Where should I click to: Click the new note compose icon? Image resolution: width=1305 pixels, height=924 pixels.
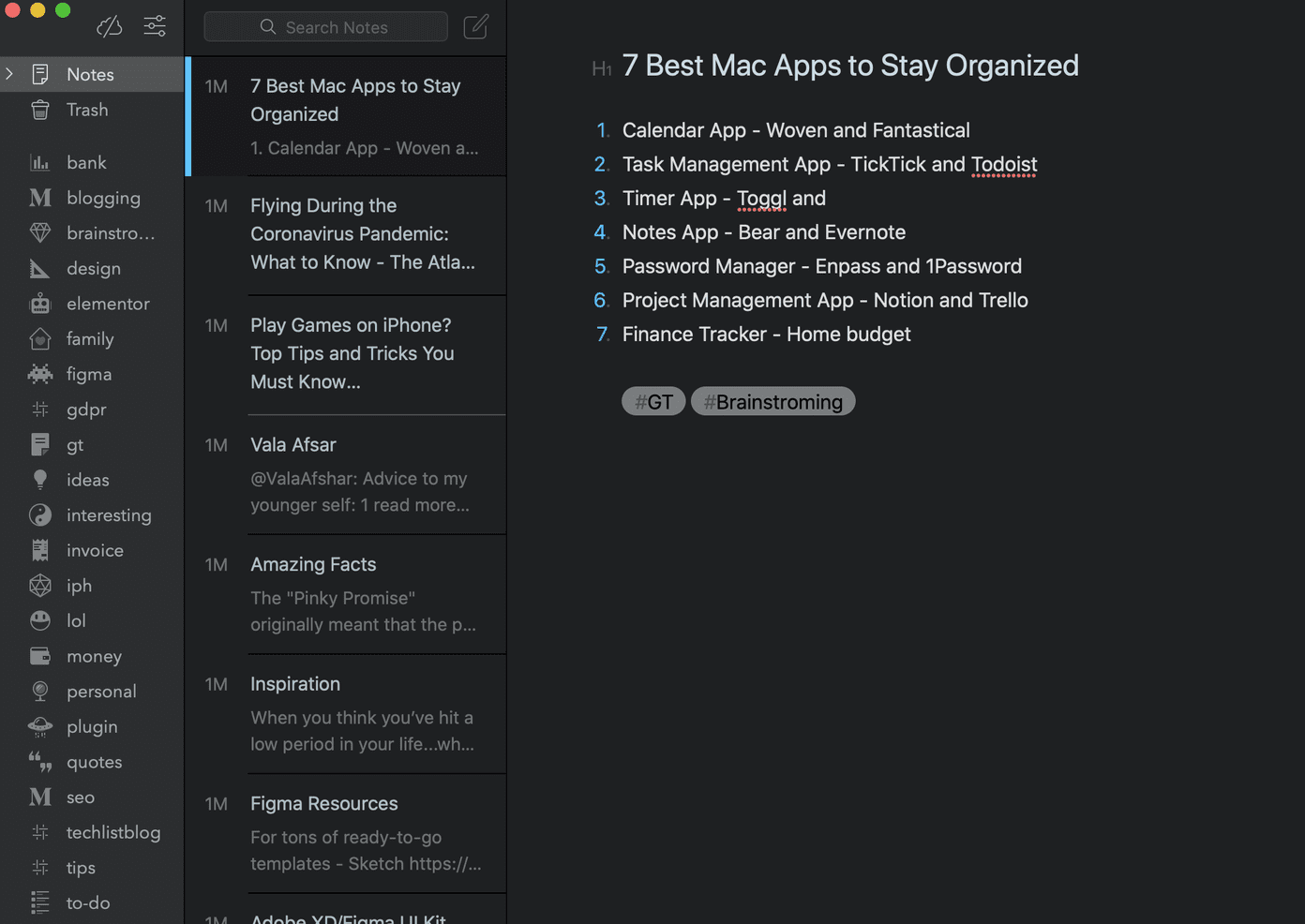(x=476, y=26)
